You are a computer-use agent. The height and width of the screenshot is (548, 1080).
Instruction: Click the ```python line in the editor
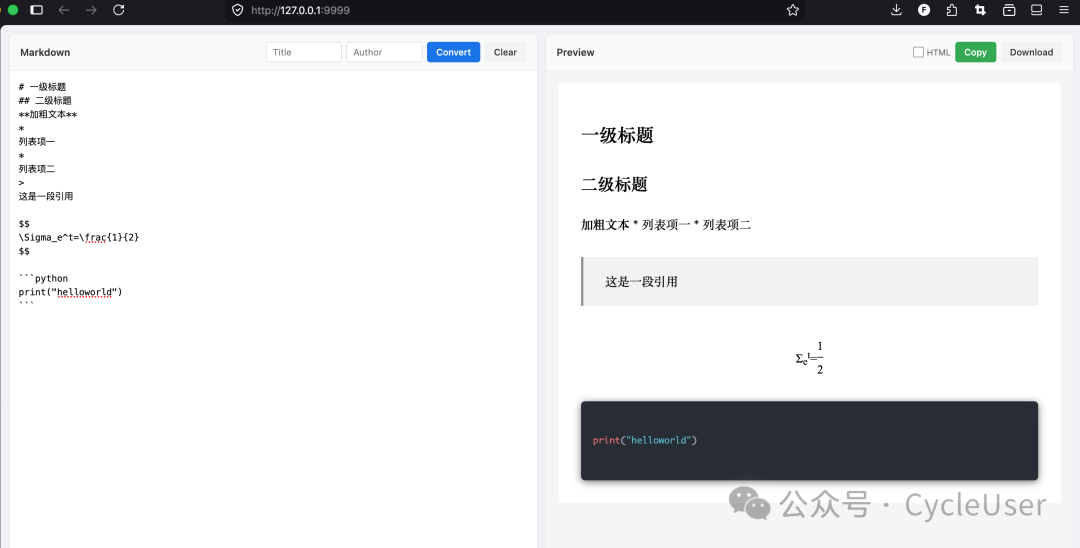point(43,278)
